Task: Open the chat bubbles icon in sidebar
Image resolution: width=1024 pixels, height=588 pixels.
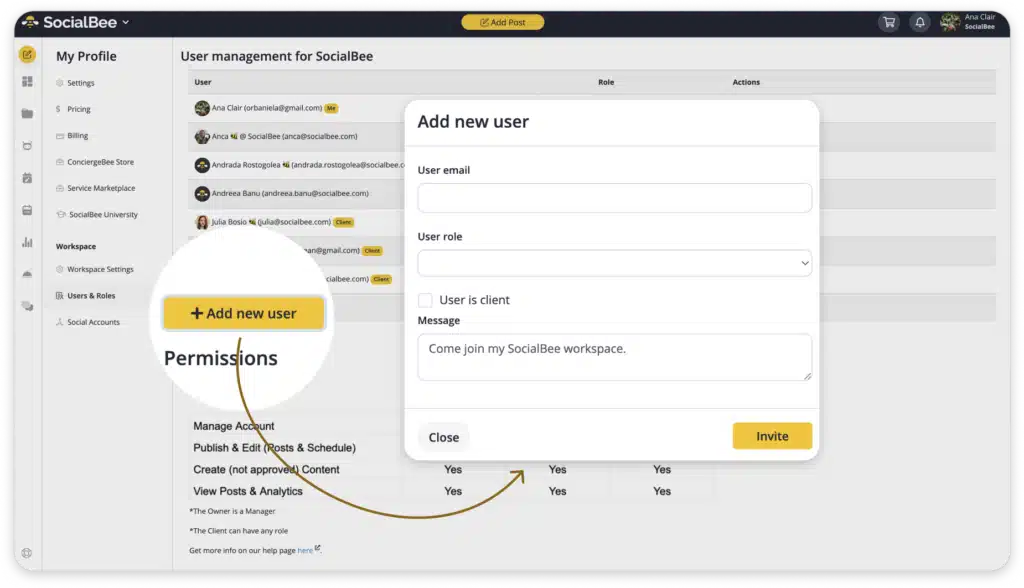Action: 27,306
